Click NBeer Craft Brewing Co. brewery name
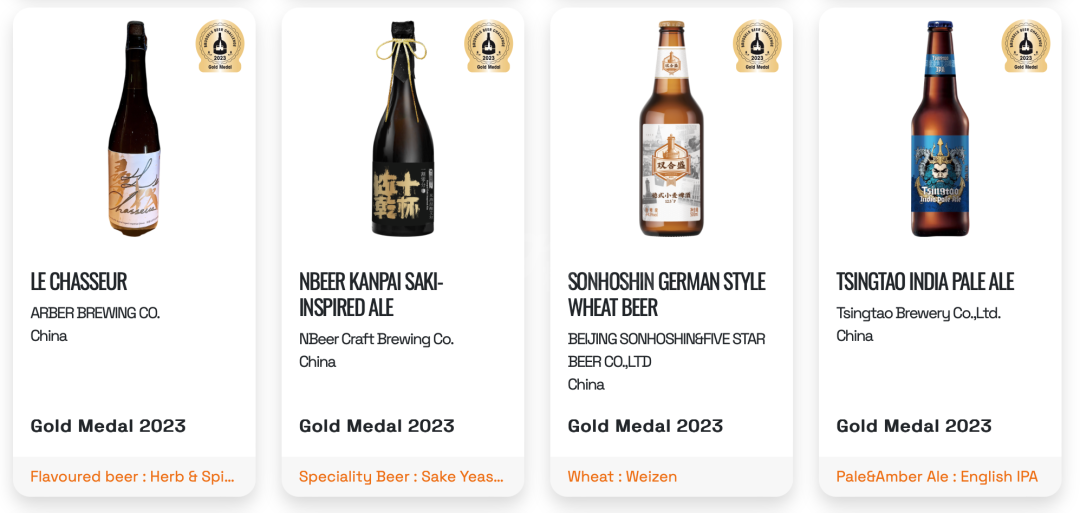The width and height of the screenshot is (1080, 513). 376,339
